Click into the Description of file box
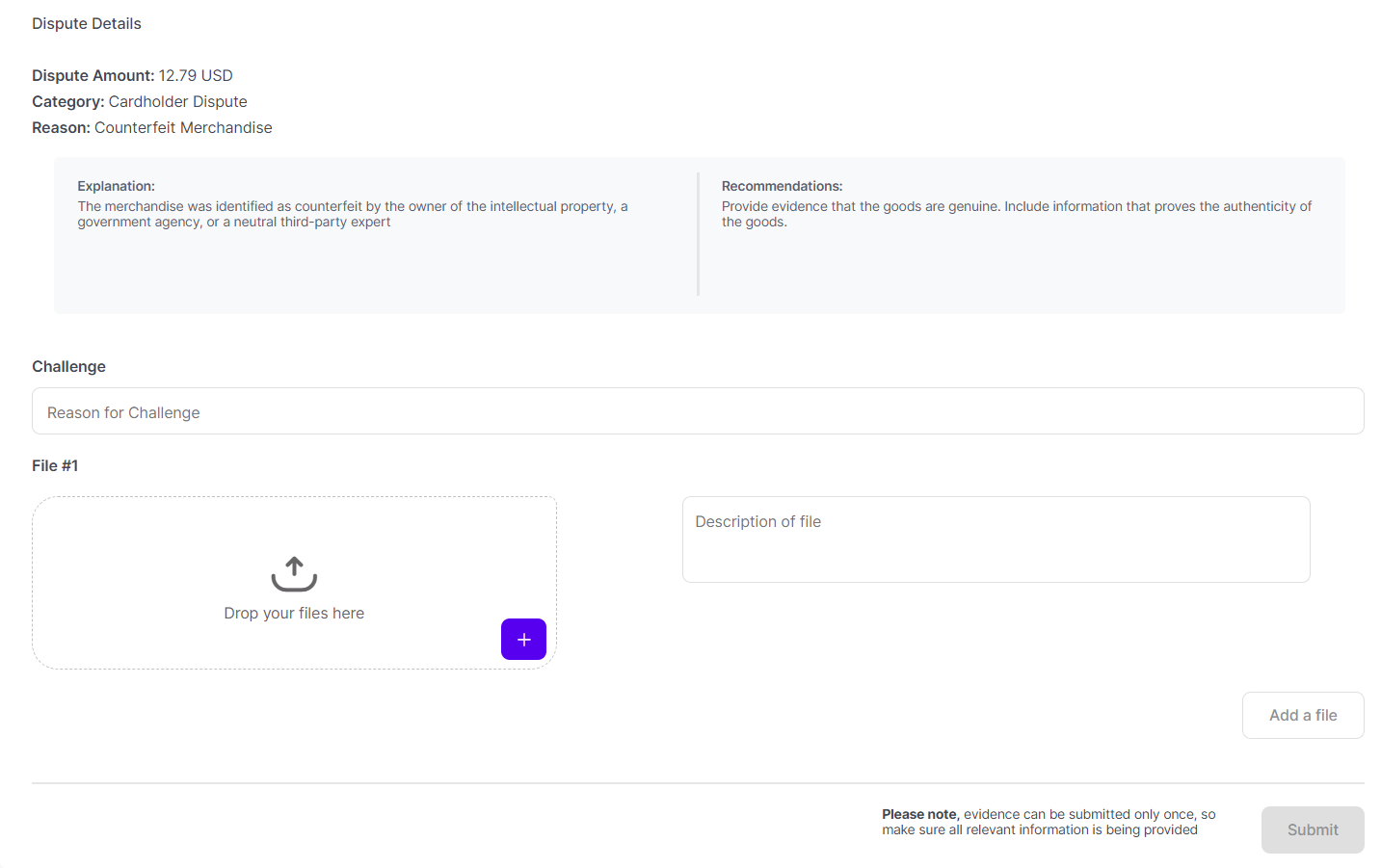Image resolution: width=1381 pixels, height=868 pixels. [996, 539]
